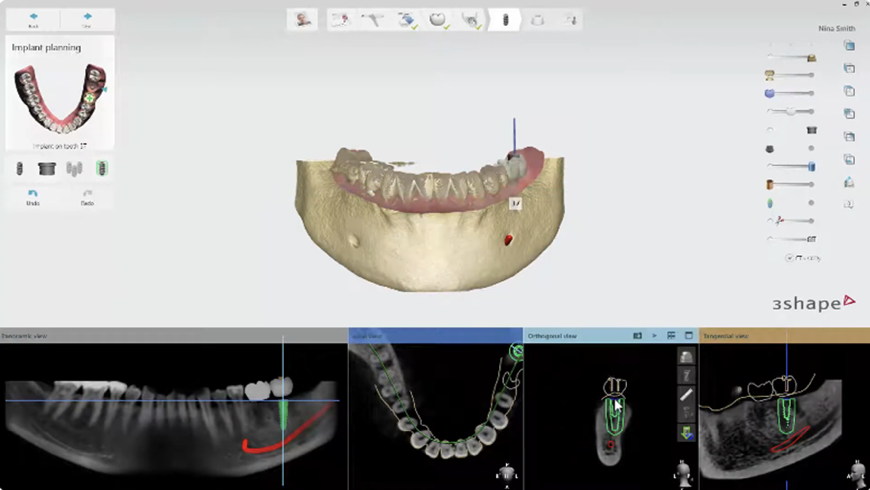Select the highlighted green implant icon
The height and width of the screenshot is (490, 870).
[x=102, y=169]
